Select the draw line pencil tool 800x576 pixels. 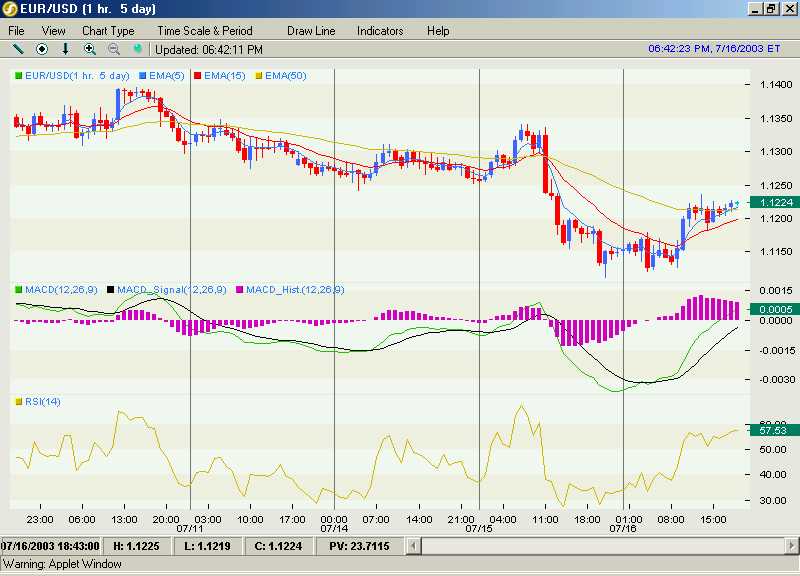pyautogui.click(x=18, y=49)
